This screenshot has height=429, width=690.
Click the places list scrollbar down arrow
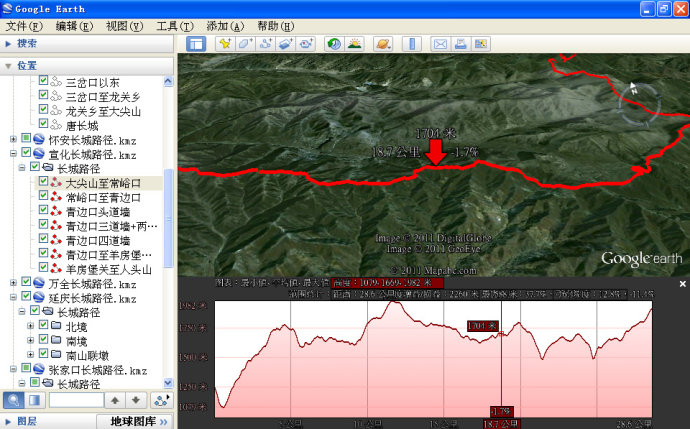coord(168,383)
